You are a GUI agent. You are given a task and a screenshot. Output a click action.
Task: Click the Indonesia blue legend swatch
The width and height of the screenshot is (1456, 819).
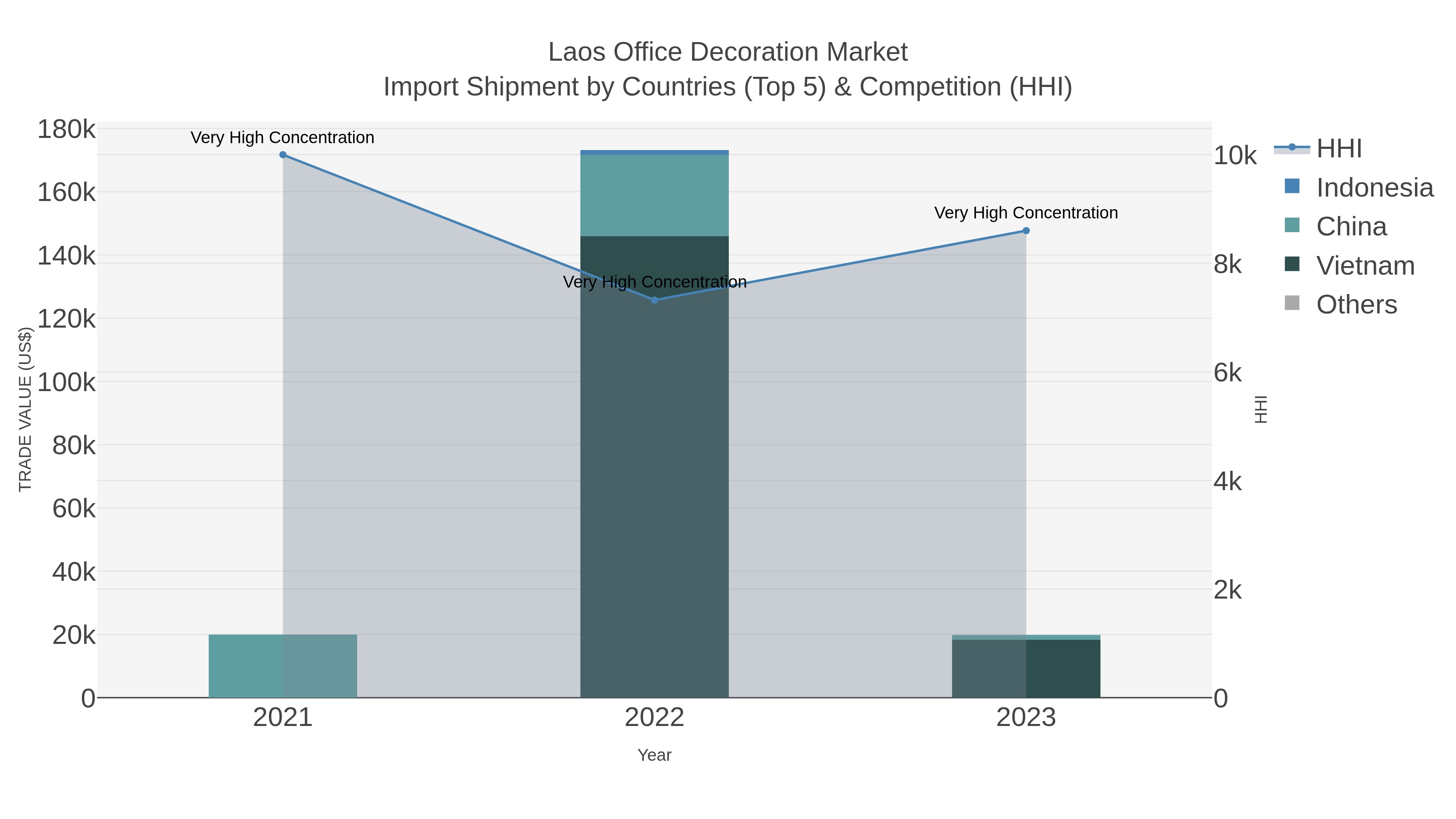[x=1292, y=186]
